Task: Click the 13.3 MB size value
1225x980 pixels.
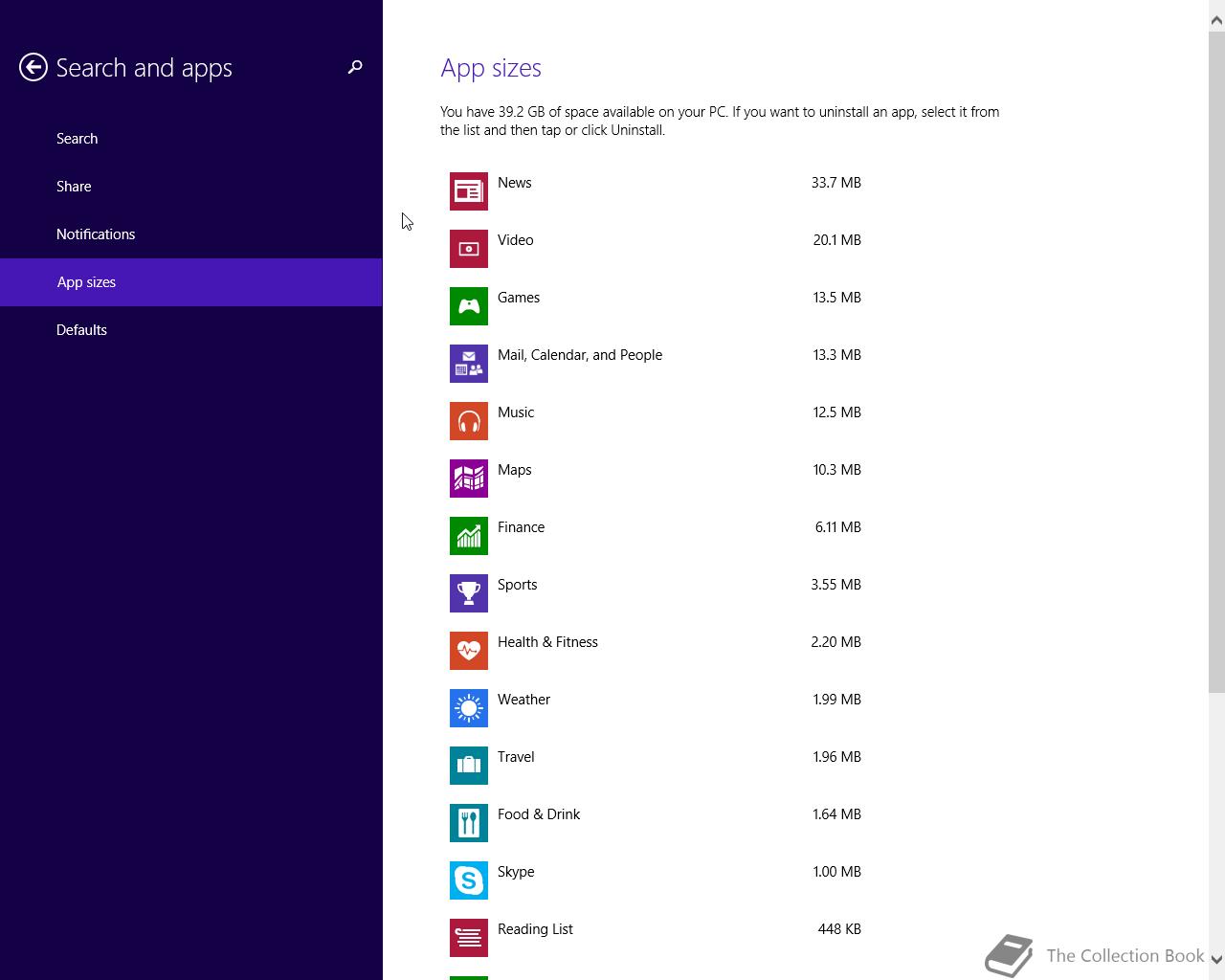Action: pyautogui.click(x=837, y=355)
